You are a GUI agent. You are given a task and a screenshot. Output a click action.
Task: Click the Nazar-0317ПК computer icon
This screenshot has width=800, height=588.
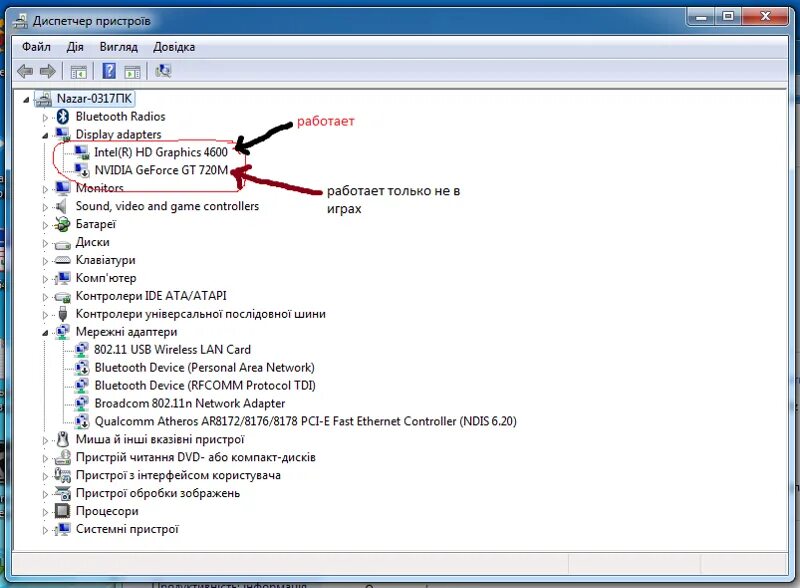(x=43, y=99)
